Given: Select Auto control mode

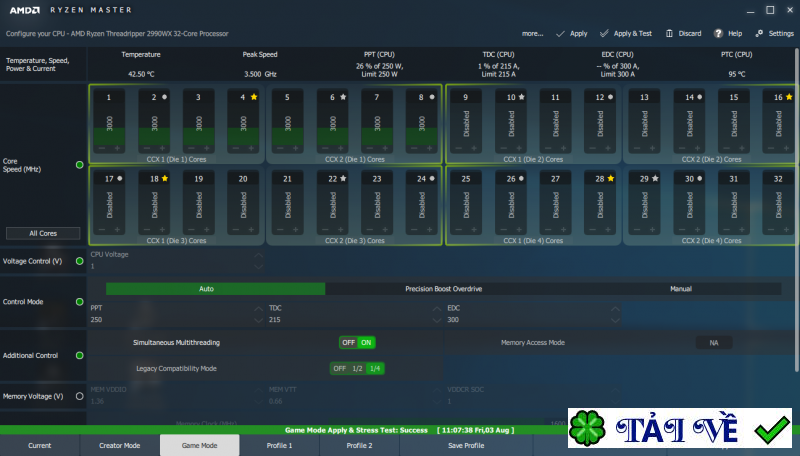Looking at the screenshot, I should 215,289.
